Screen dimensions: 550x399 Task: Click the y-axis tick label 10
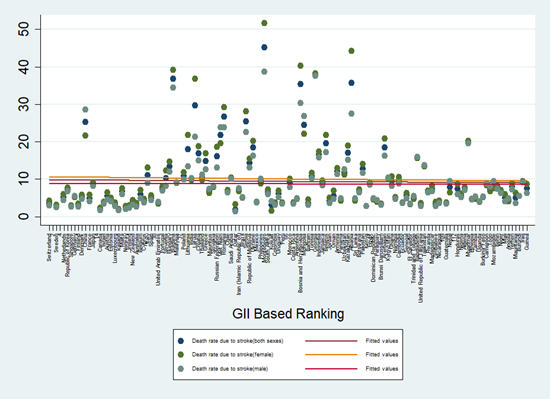[24, 179]
